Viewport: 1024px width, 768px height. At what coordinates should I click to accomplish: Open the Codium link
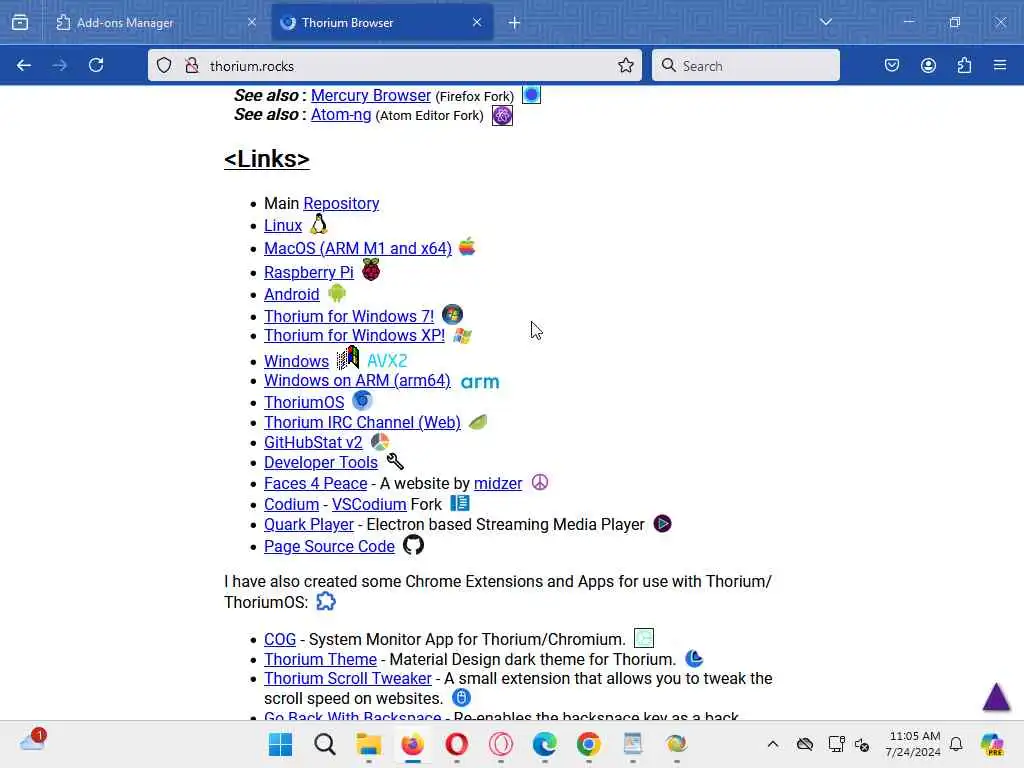click(x=291, y=505)
